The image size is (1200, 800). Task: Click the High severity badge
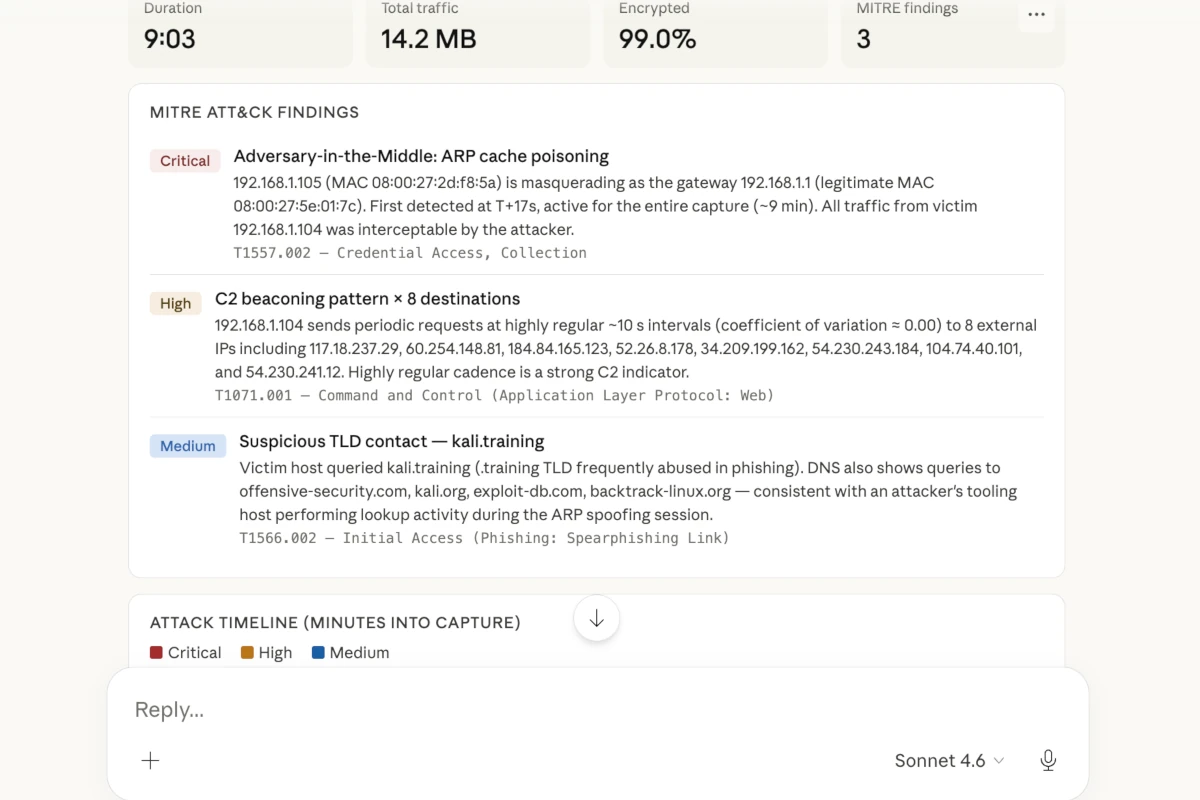point(175,303)
